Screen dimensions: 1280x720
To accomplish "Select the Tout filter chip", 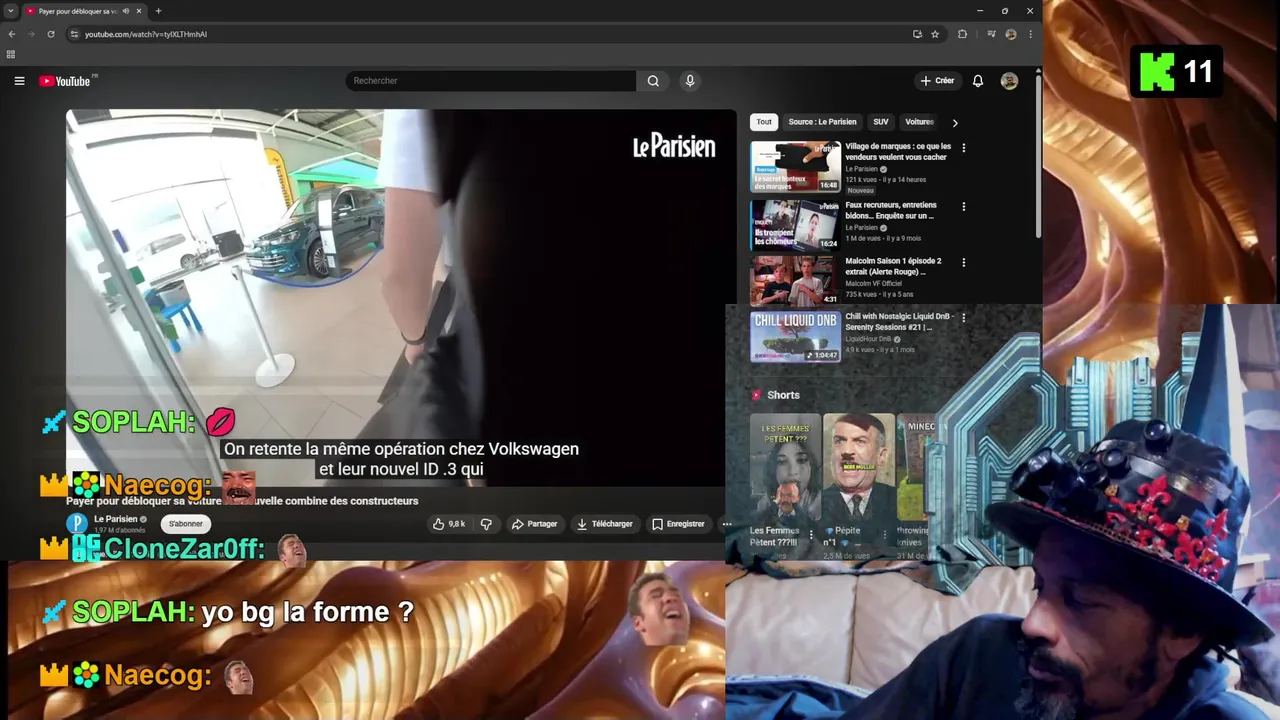I will (x=764, y=122).
